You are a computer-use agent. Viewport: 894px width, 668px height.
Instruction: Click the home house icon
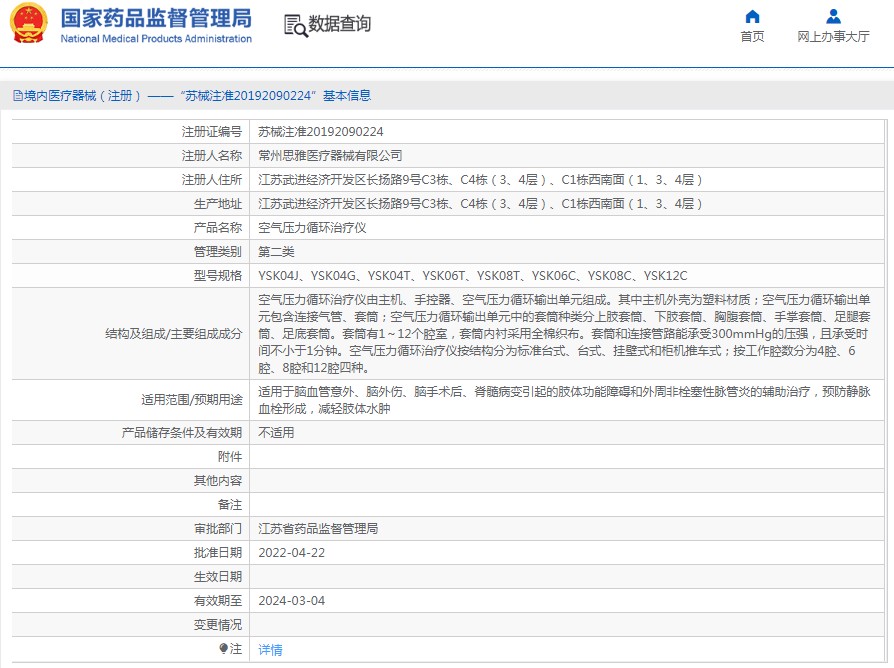pos(752,16)
